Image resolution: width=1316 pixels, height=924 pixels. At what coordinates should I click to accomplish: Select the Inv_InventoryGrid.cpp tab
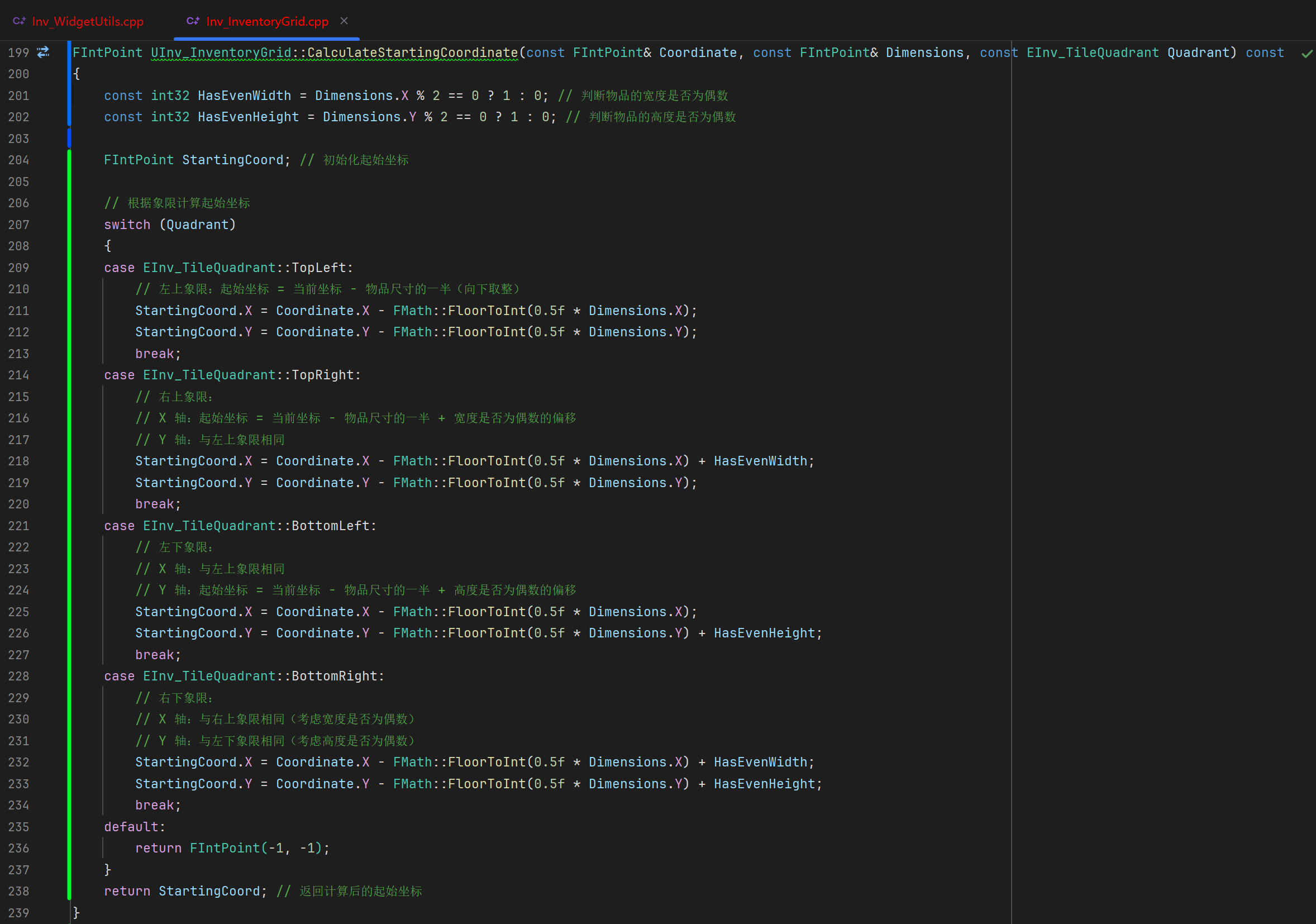(267, 22)
